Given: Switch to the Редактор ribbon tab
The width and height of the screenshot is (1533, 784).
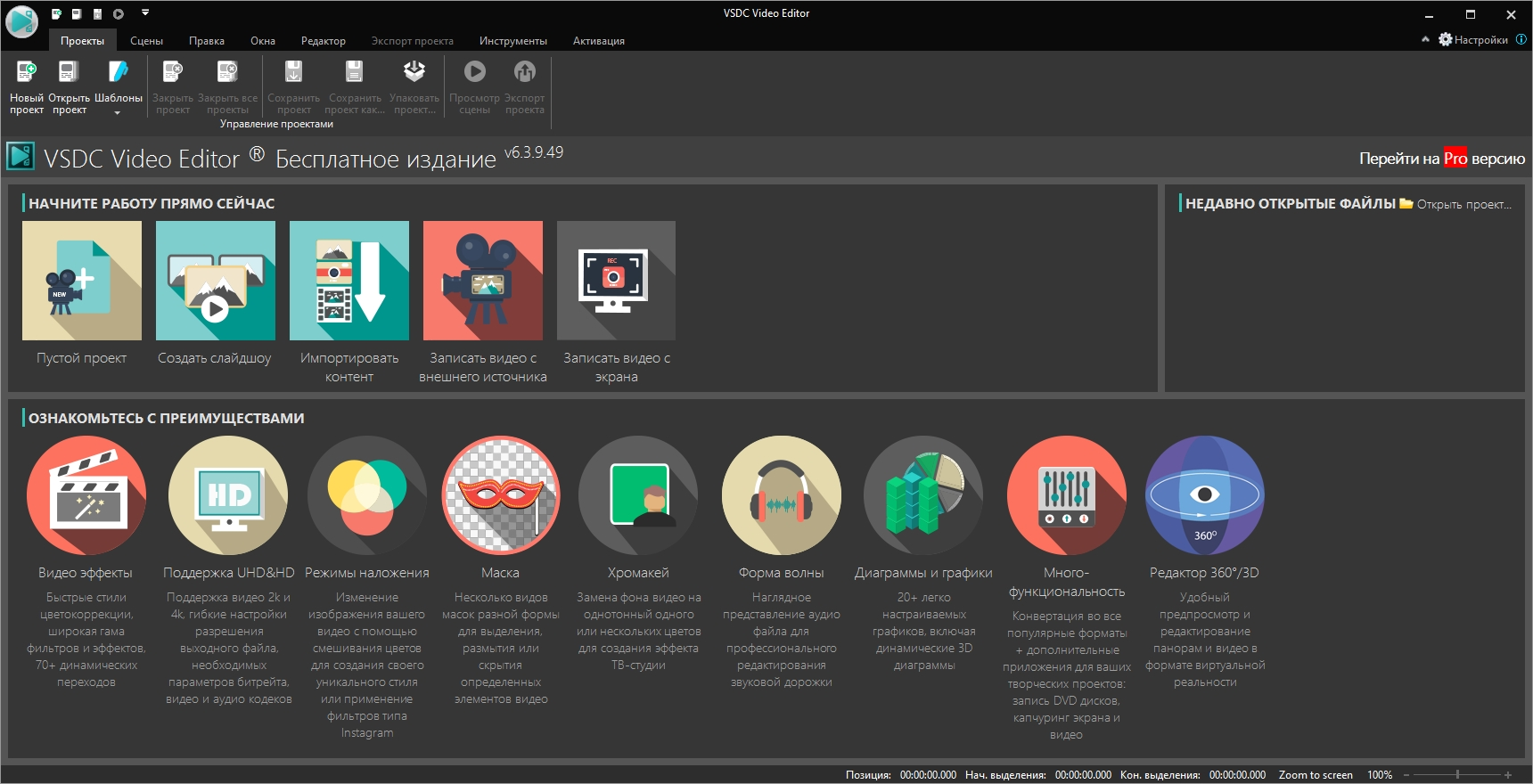Looking at the screenshot, I should 324,41.
